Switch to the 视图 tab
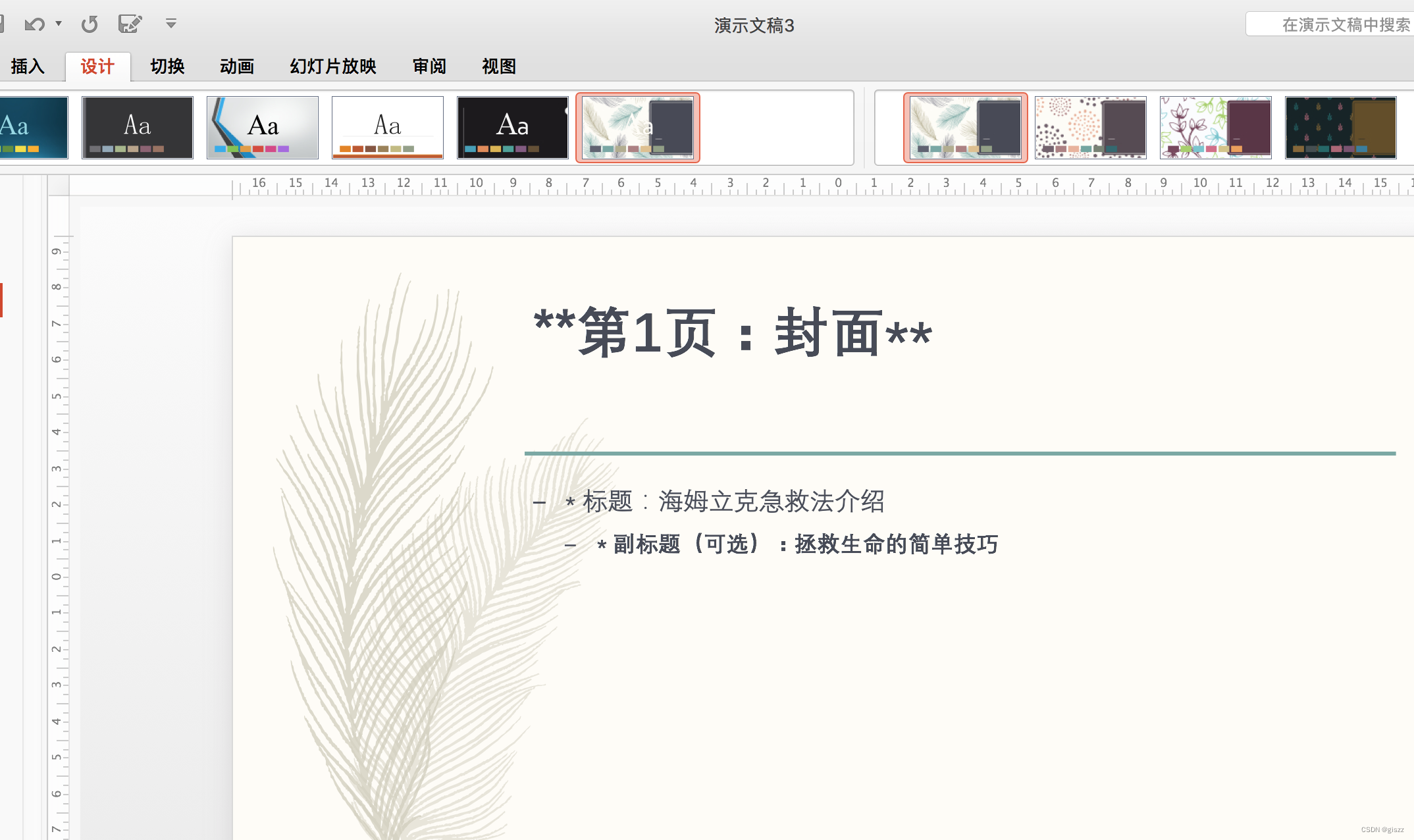This screenshot has height=840, width=1414. coord(499,66)
